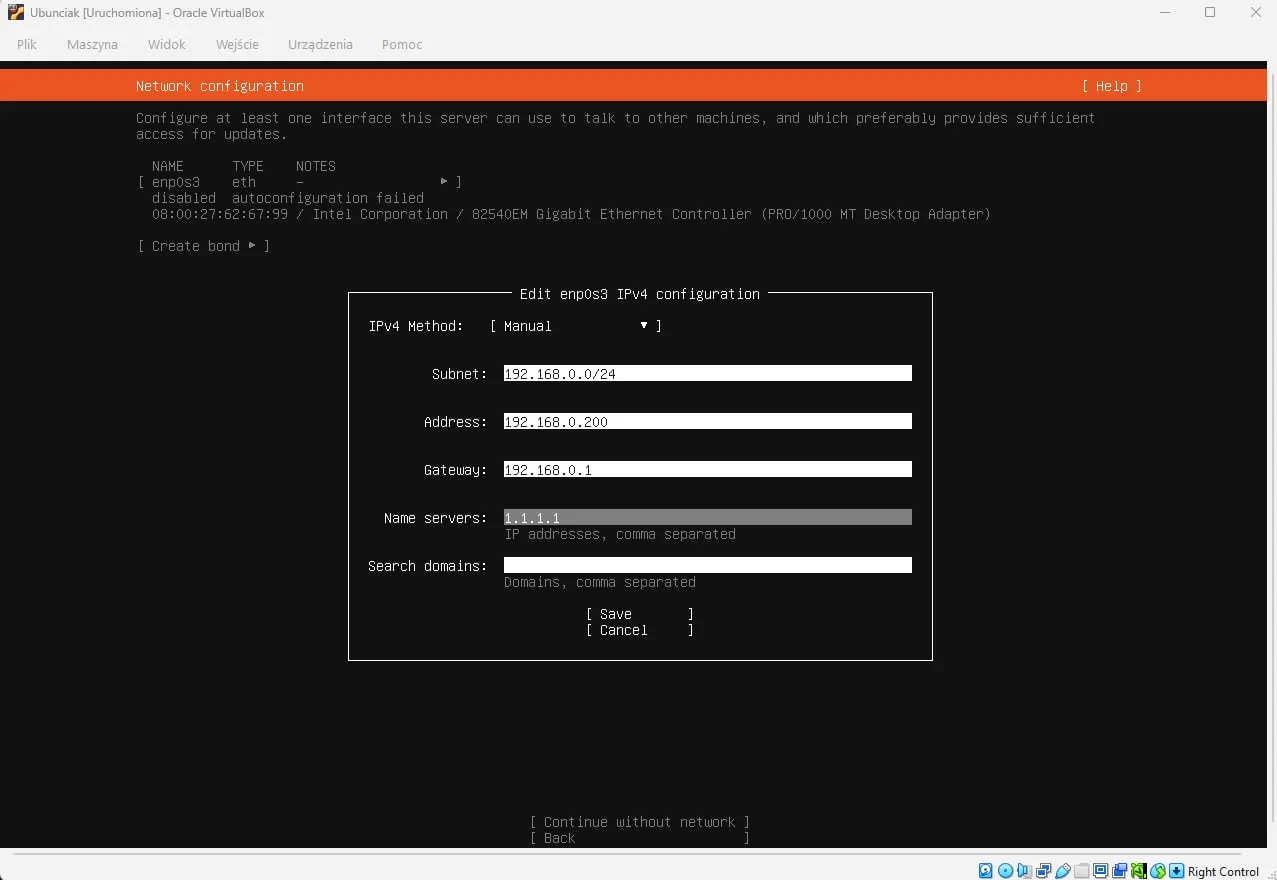Click Continue without network
Viewport: 1277px width, 880px height.
pos(640,822)
